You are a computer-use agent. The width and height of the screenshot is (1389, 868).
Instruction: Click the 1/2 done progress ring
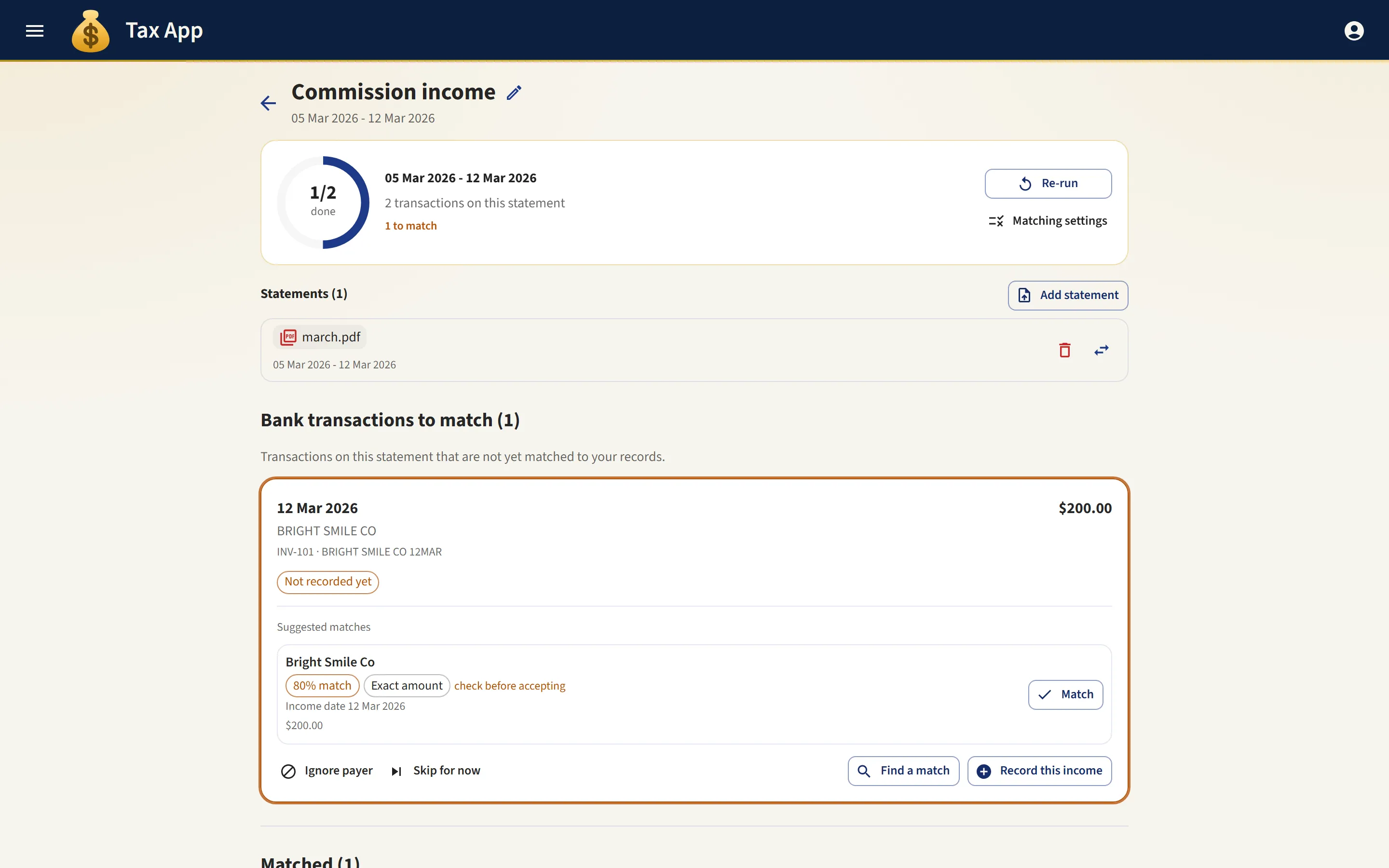[323, 203]
